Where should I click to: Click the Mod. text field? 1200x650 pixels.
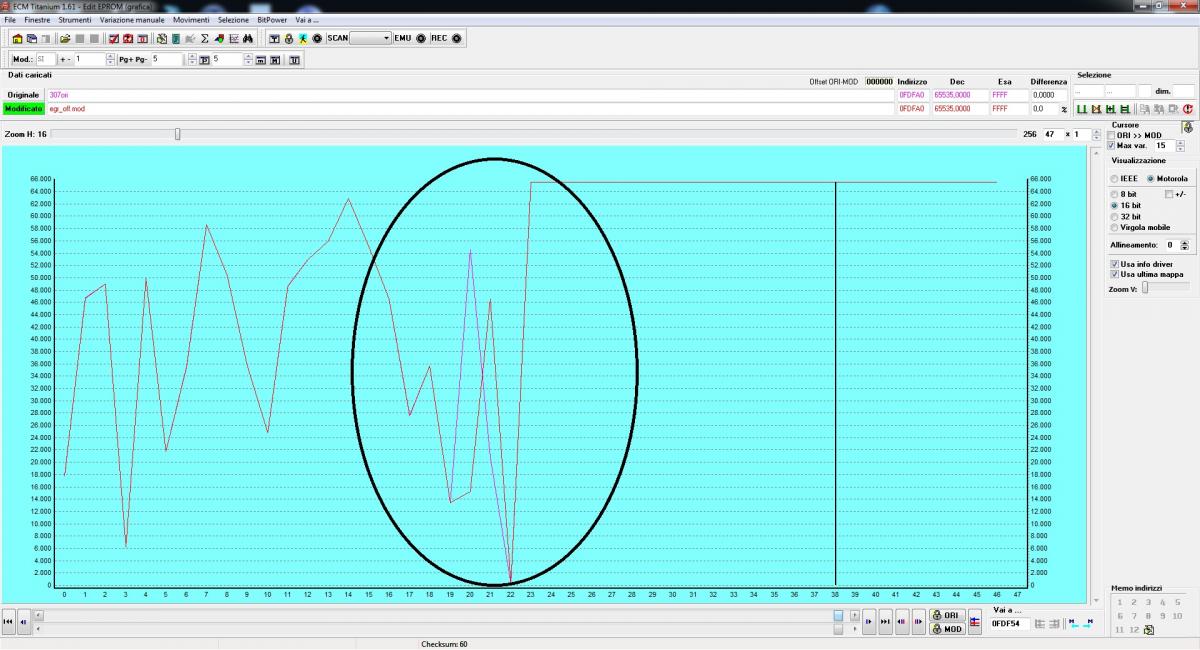click(x=45, y=60)
